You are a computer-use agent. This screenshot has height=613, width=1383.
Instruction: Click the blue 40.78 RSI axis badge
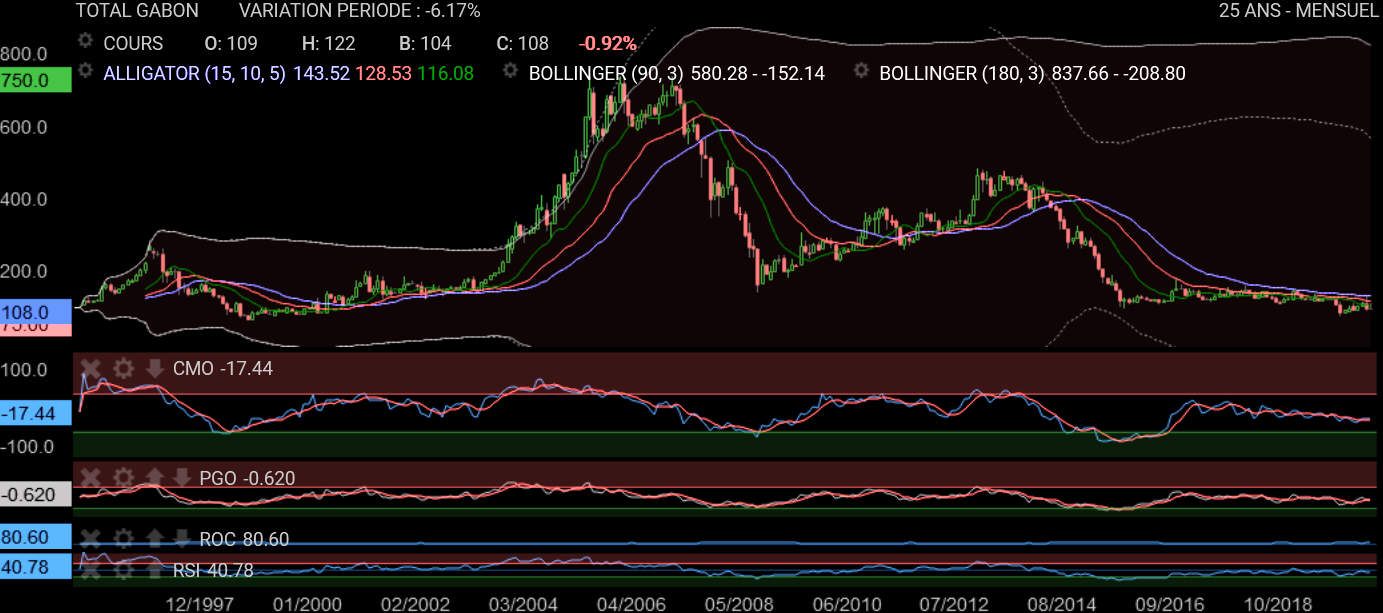coord(36,566)
